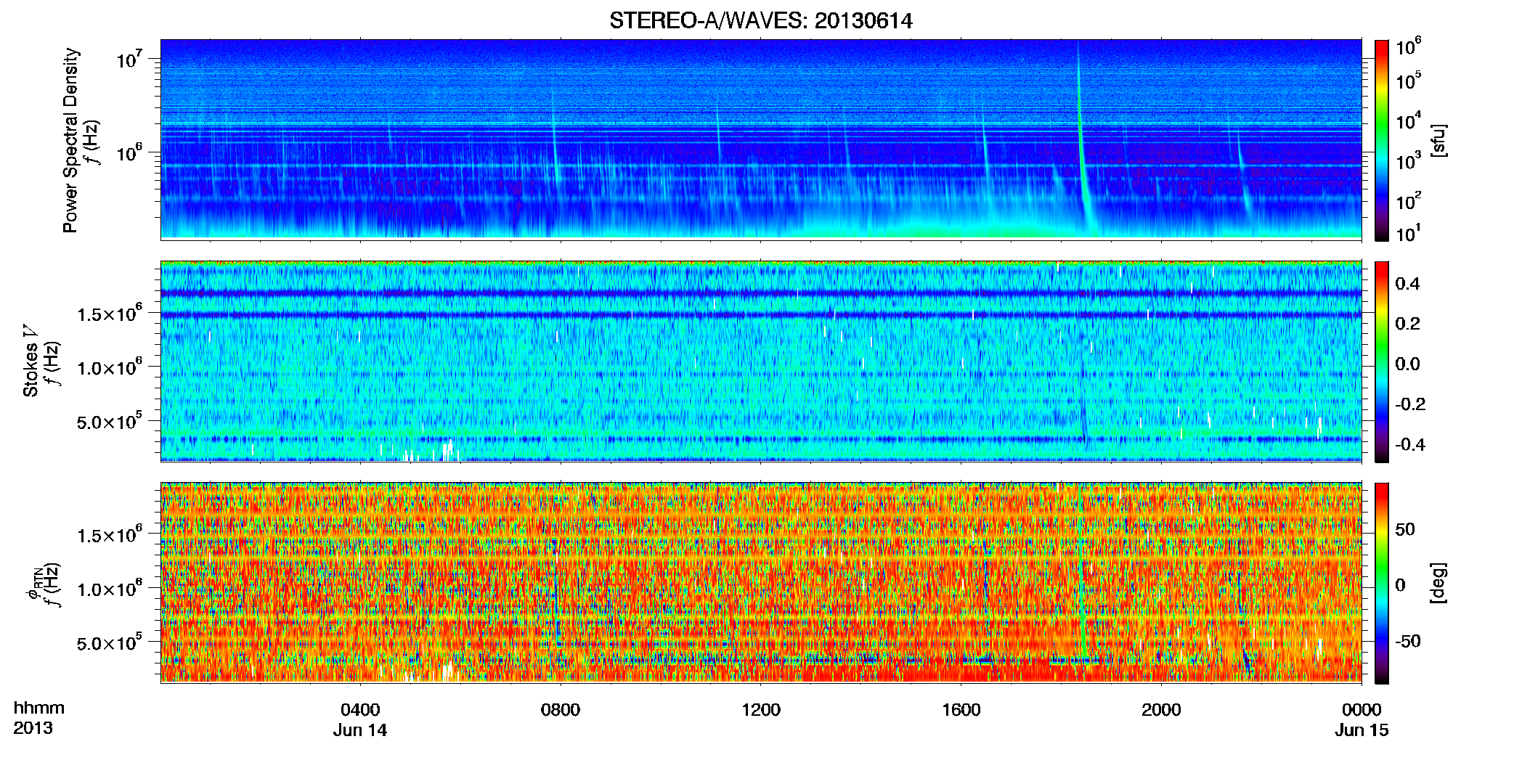The height and width of the screenshot is (784, 1522).
Task: Click the 0800 time tick label
Action: (561, 710)
